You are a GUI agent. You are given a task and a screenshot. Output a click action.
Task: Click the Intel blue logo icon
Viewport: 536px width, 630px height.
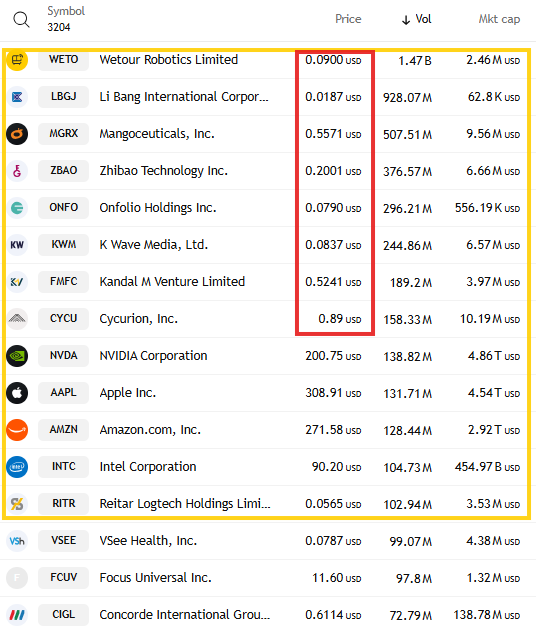[17, 466]
